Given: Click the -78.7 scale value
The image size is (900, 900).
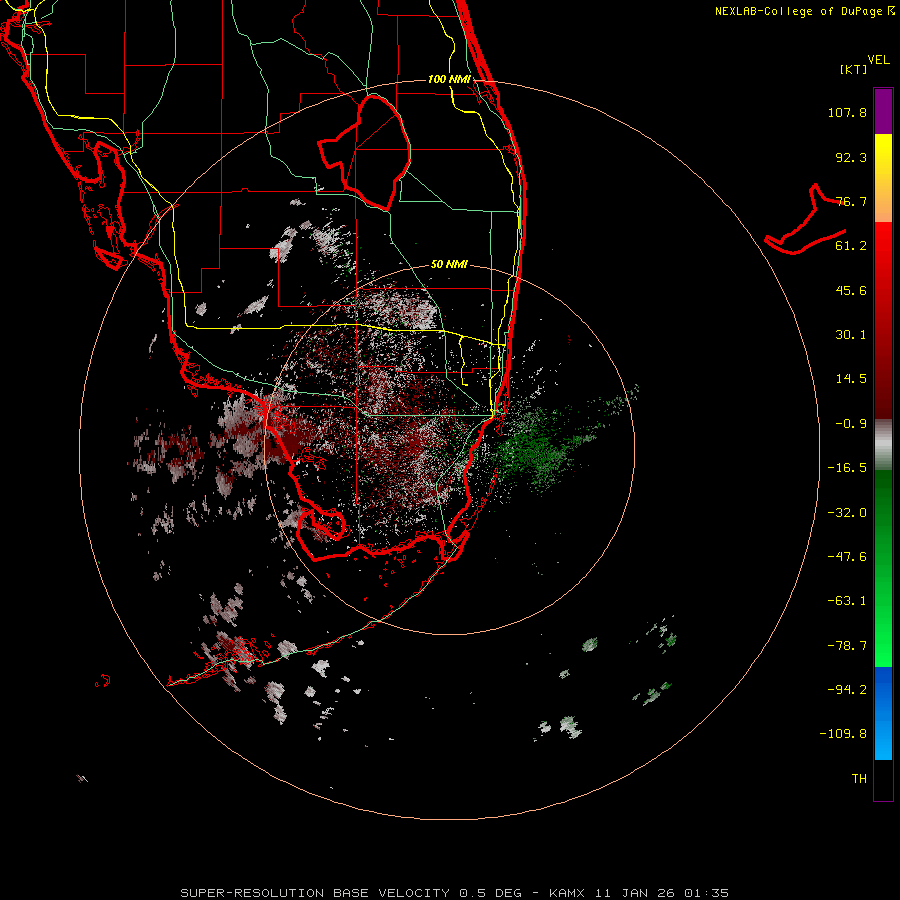Looking at the screenshot, I should 847,646.
